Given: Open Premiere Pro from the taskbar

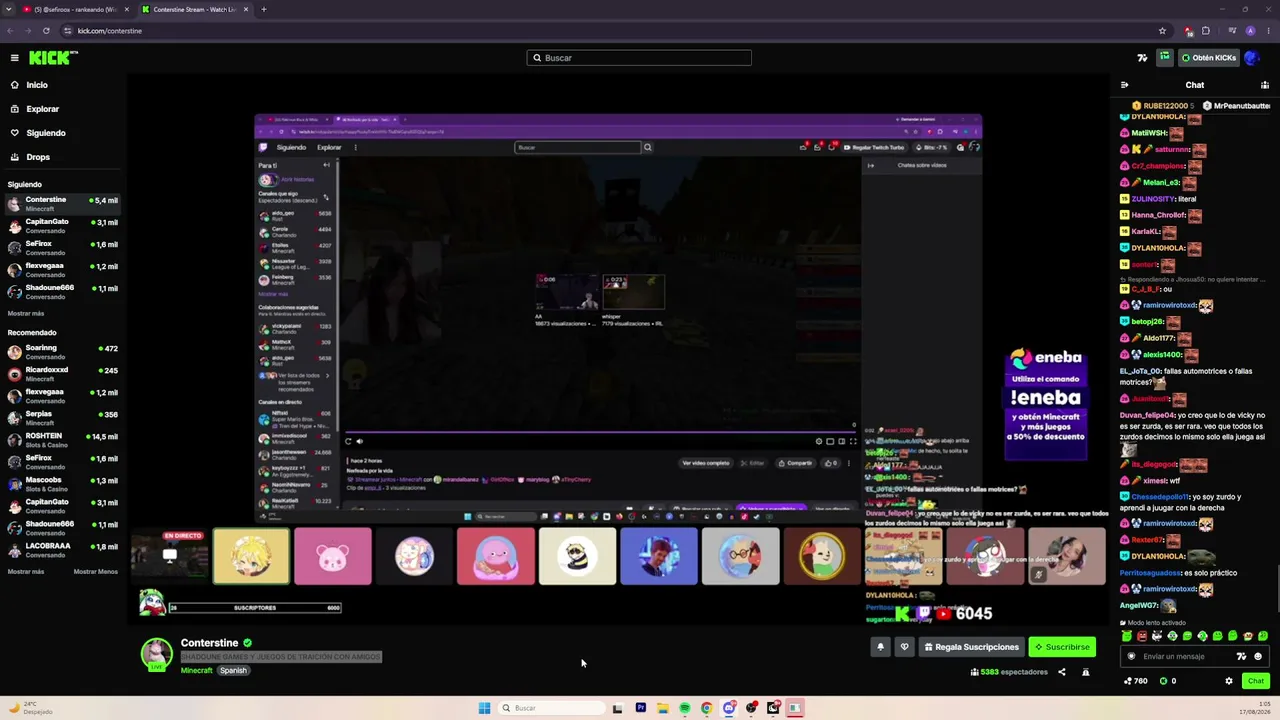Looking at the screenshot, I should click(x=640, y=708).
